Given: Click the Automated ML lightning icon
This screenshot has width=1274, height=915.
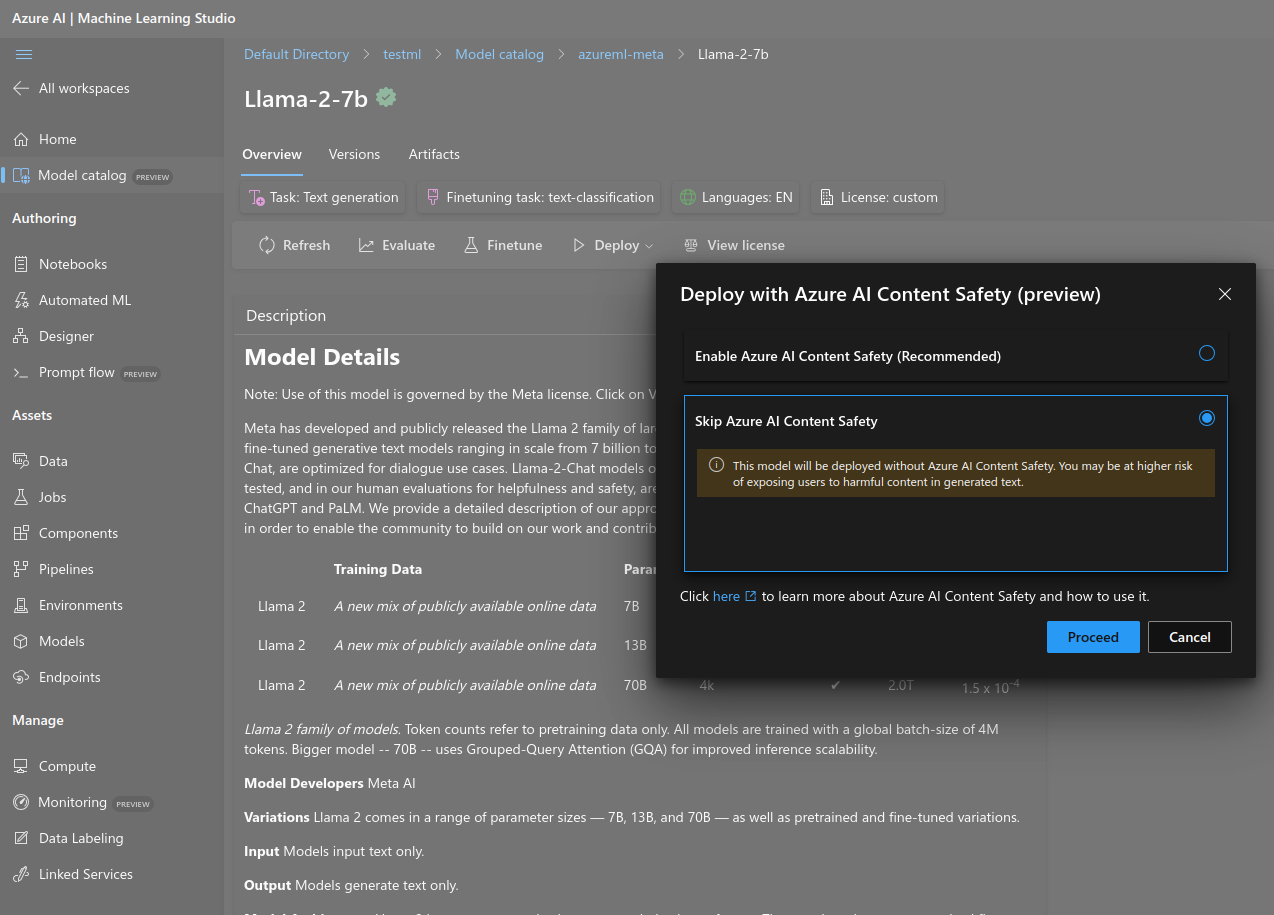Looking at the screenshot, I should (x=21, y=300).
